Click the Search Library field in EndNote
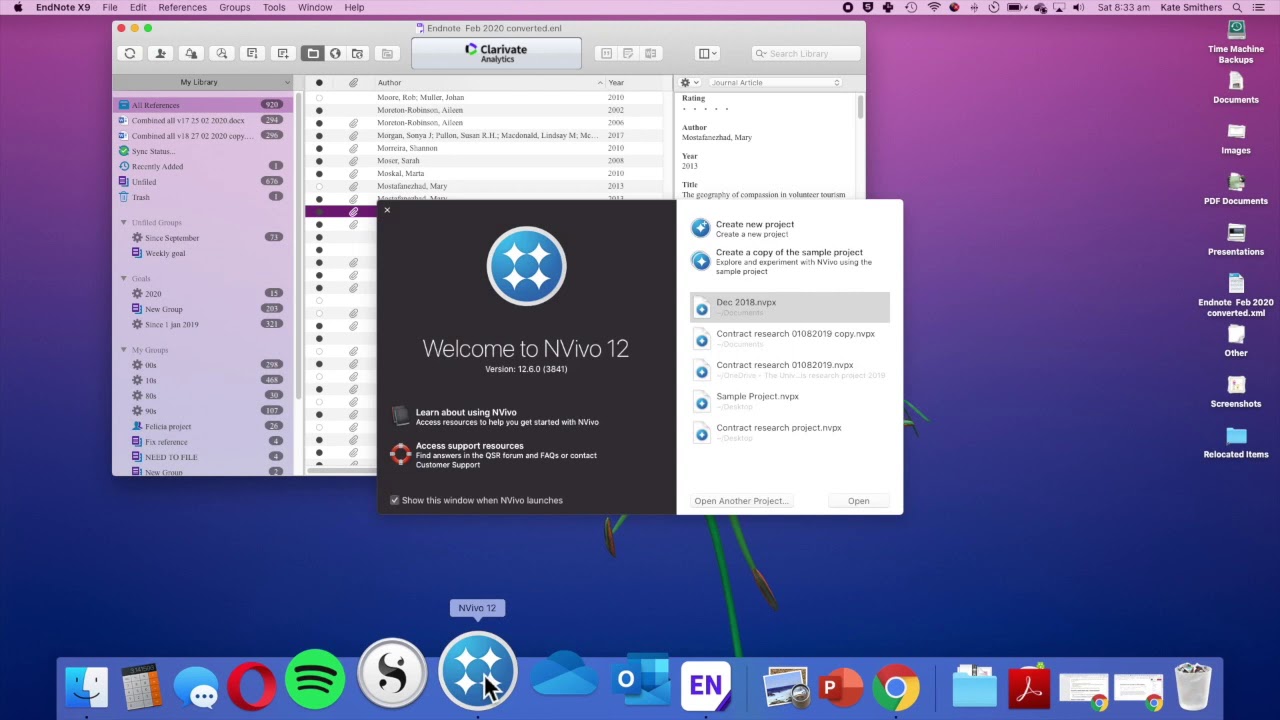This screenshot has height=720, width=1280. [805, 53]
